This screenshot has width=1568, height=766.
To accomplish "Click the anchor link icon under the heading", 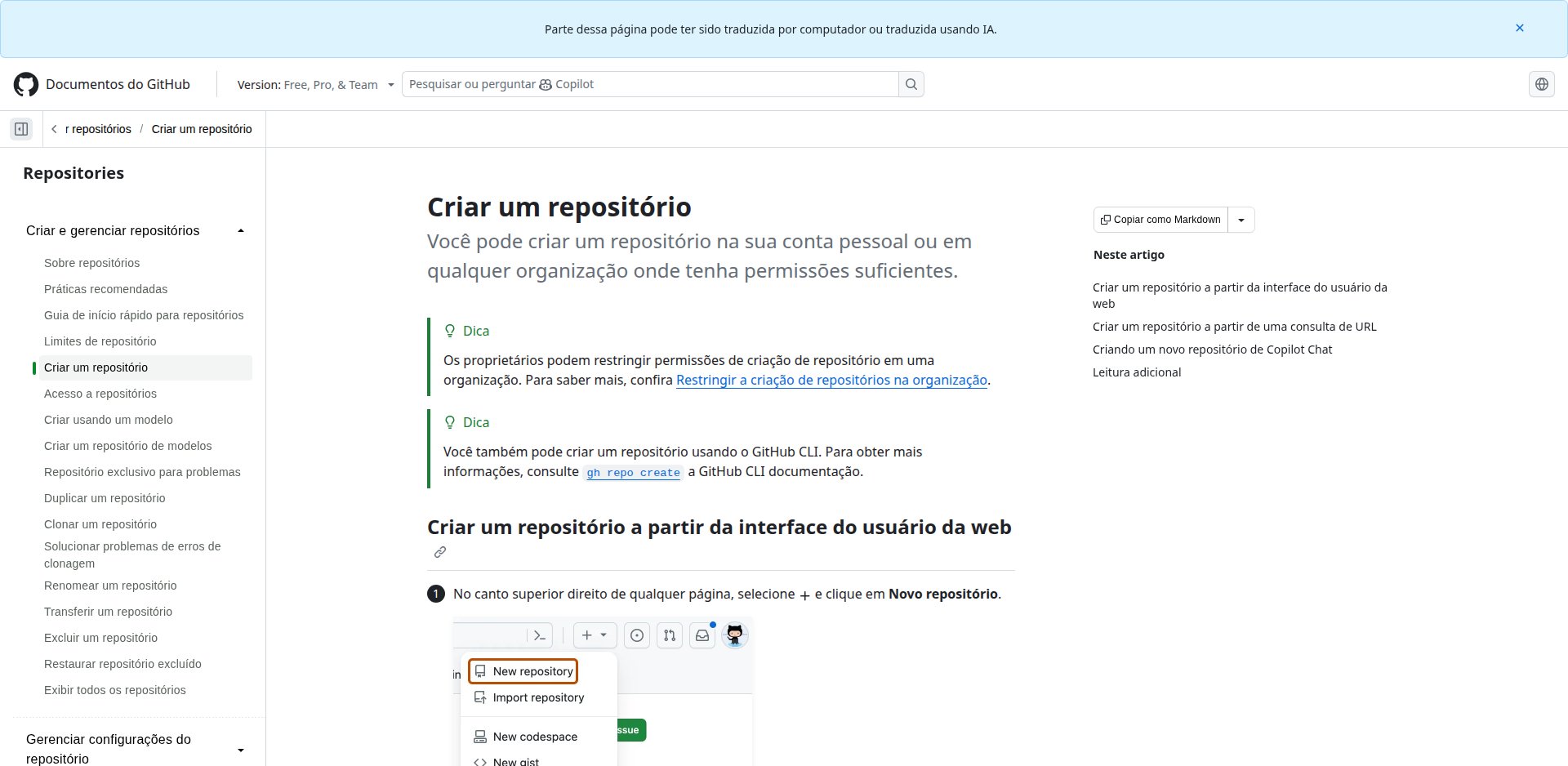I will click(x=440, y=552).
